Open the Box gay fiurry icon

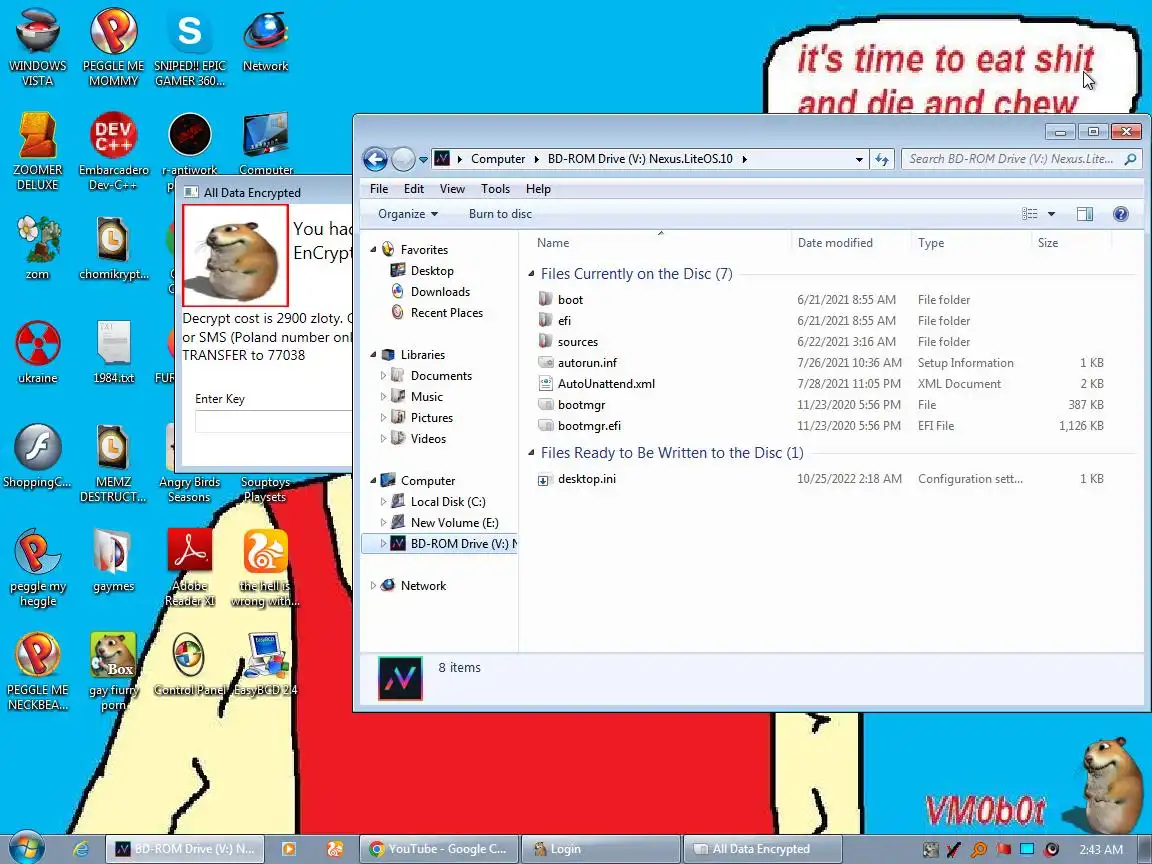coord(113,672)
